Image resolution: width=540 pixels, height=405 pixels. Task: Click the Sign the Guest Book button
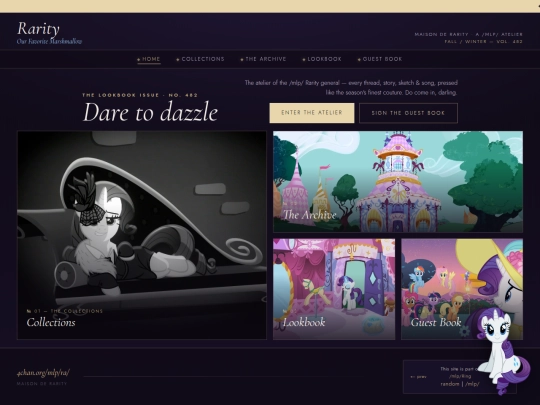(x=408, y=113)
